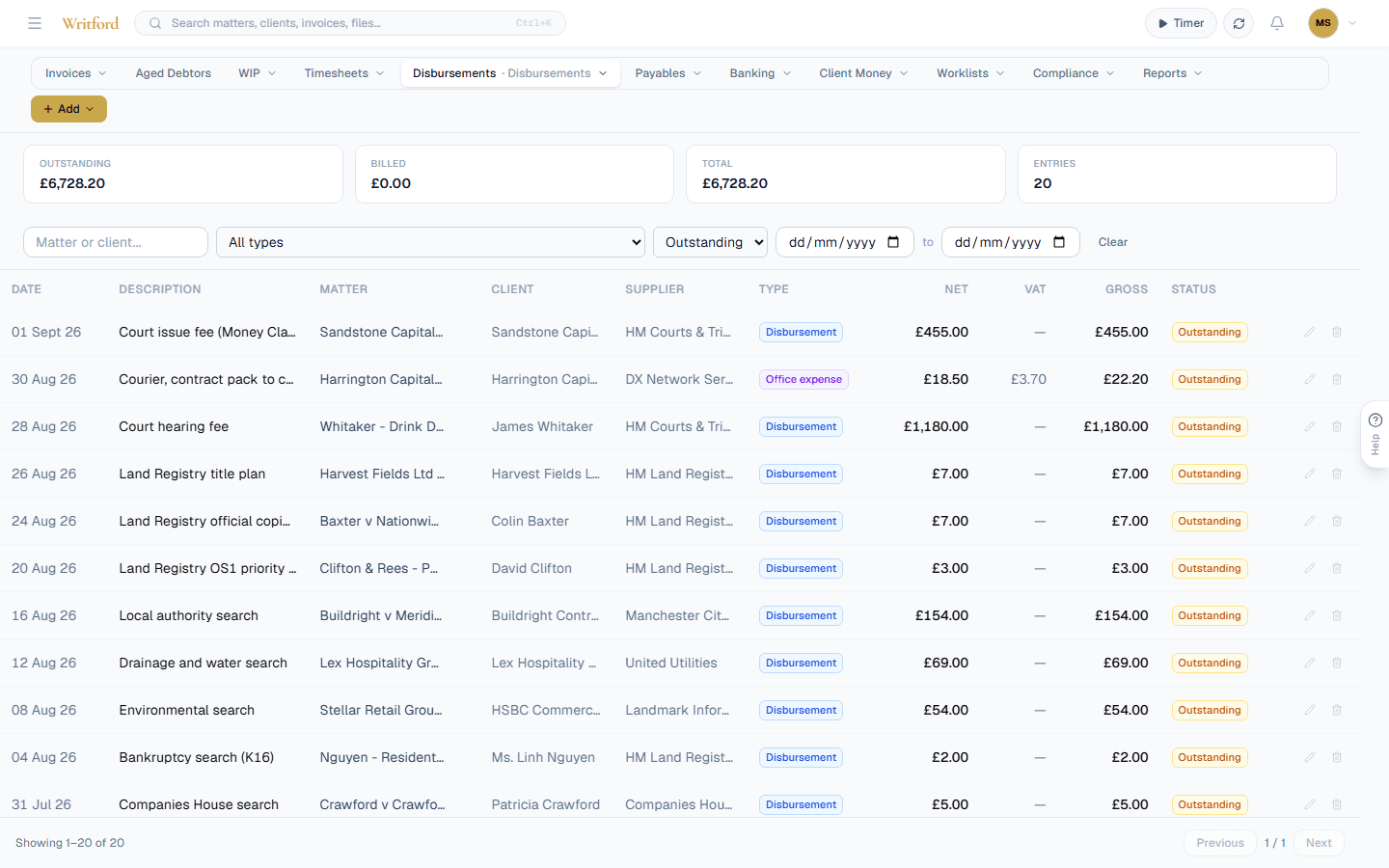
Task: Delete the Court hearing fee entry
Action: click(x=1337, y=426)
